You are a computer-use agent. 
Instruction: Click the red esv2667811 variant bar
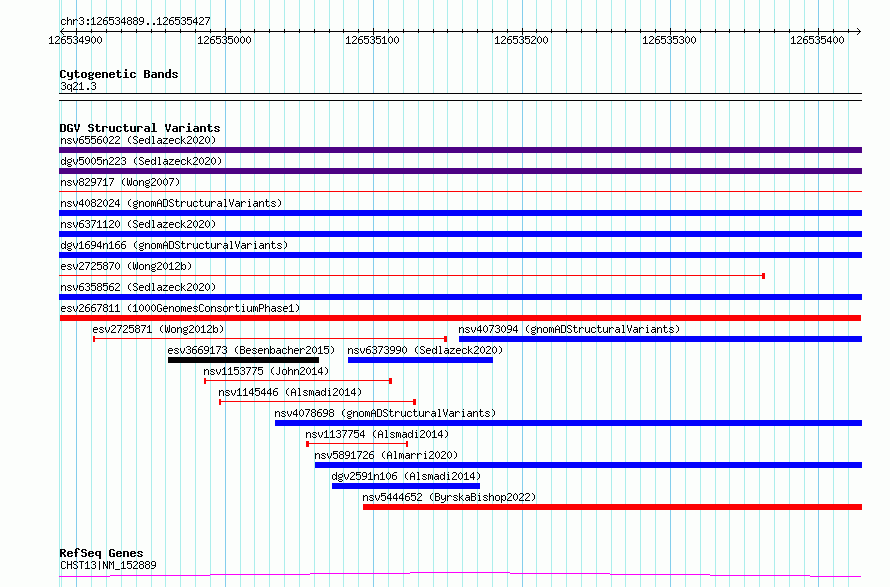click(x=460, y=318)
